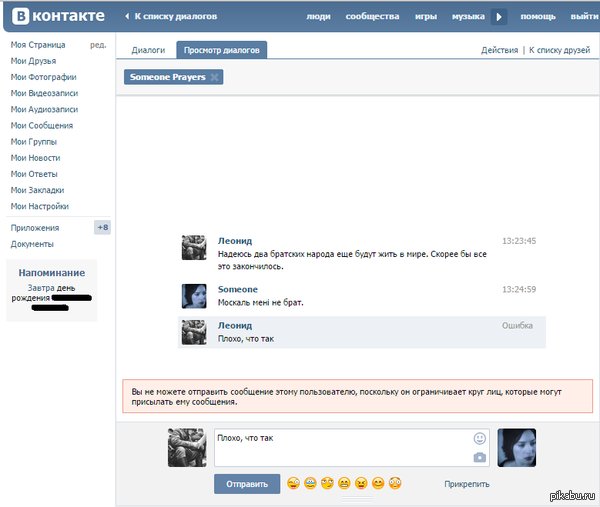Insert the last emoji in the row
The height and width of the screenshot is (507, 600).
[x=394, y=484]
